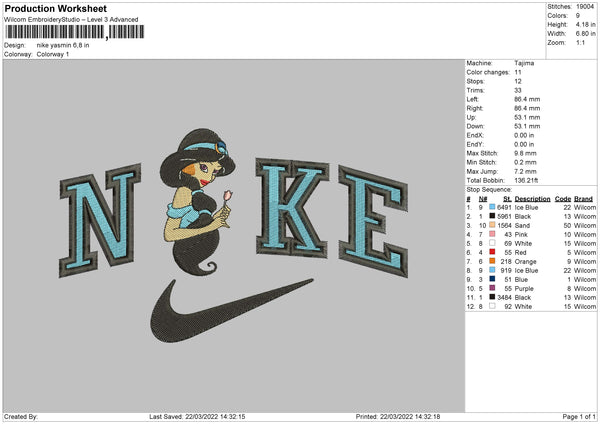The height and width of the screenshot is (424, 600).
Task: Click the Ice Blue swatch in stop 8
Action: click(x=492, y=270)
